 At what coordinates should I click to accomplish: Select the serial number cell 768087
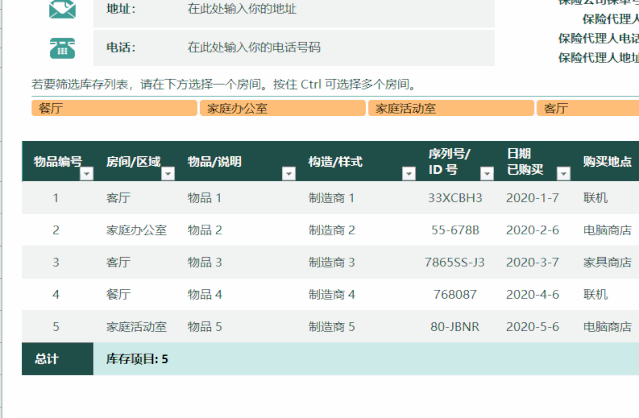454,294
